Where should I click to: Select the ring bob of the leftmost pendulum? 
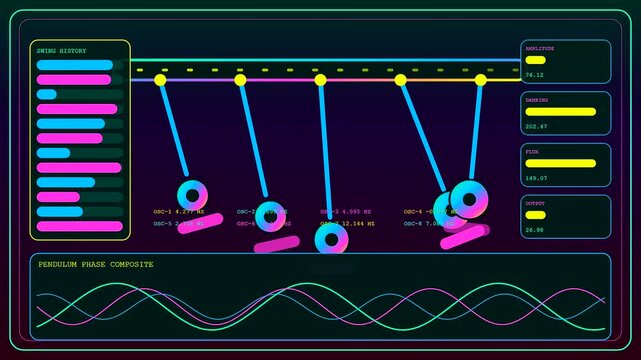click(193, 195)
